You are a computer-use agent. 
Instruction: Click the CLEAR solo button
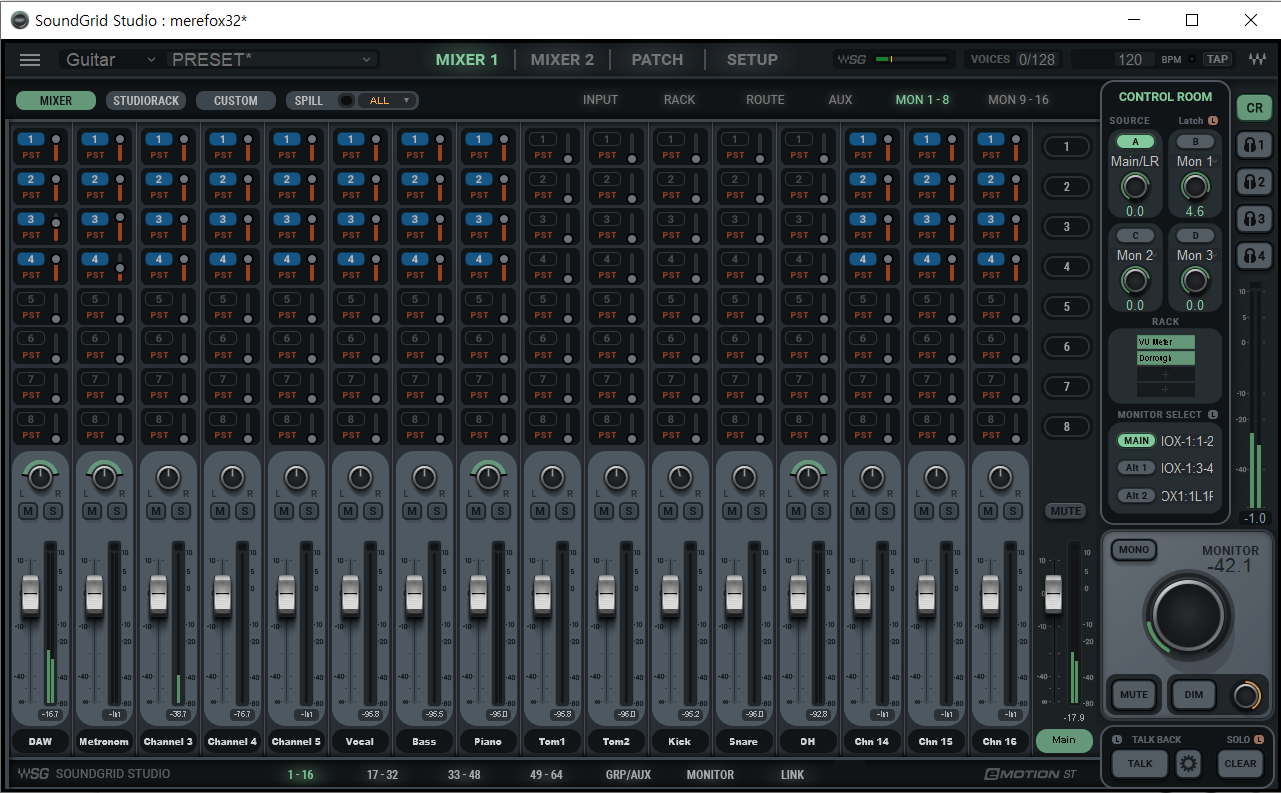1240,764
